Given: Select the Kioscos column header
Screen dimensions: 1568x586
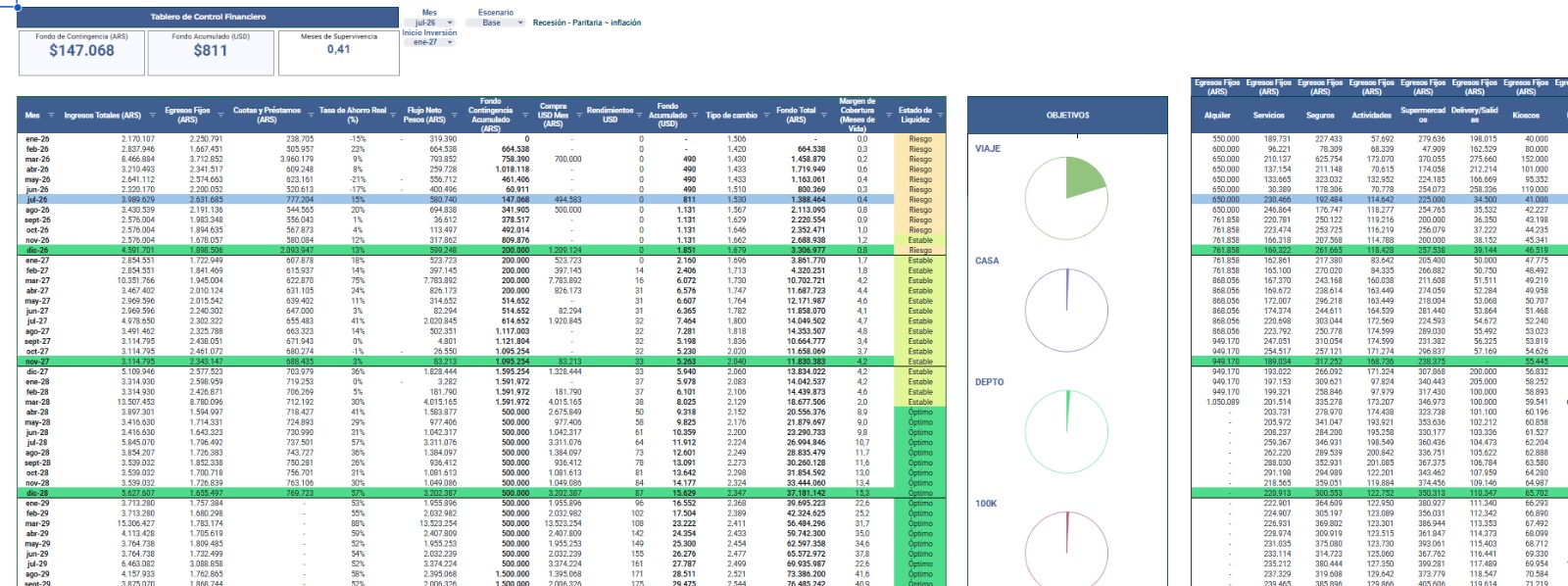Looking at the screenshot, I should pyautogui.click(x=1526, y=116).
